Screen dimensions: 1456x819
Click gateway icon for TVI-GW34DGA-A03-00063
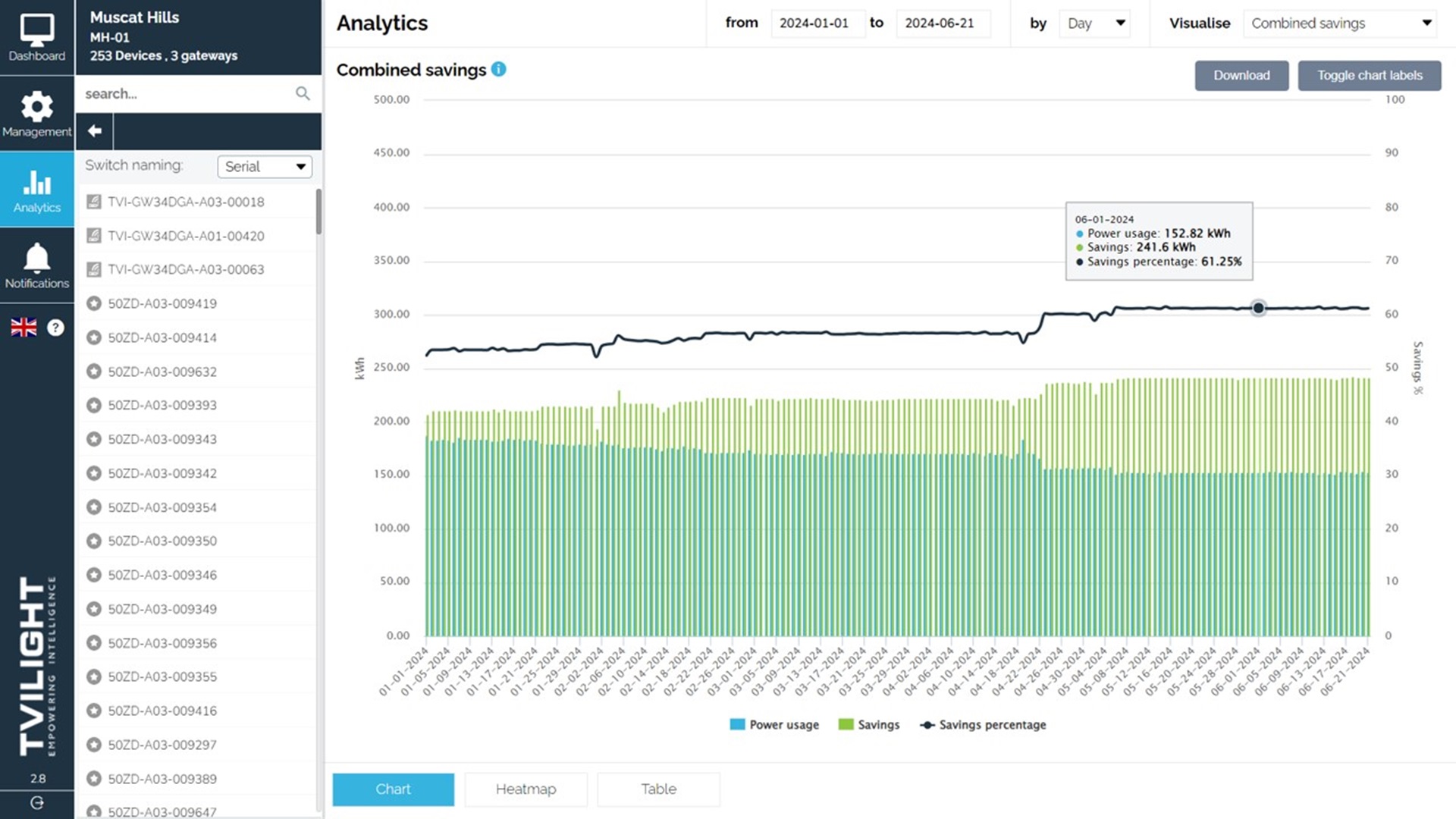click(x=93, y=269)
